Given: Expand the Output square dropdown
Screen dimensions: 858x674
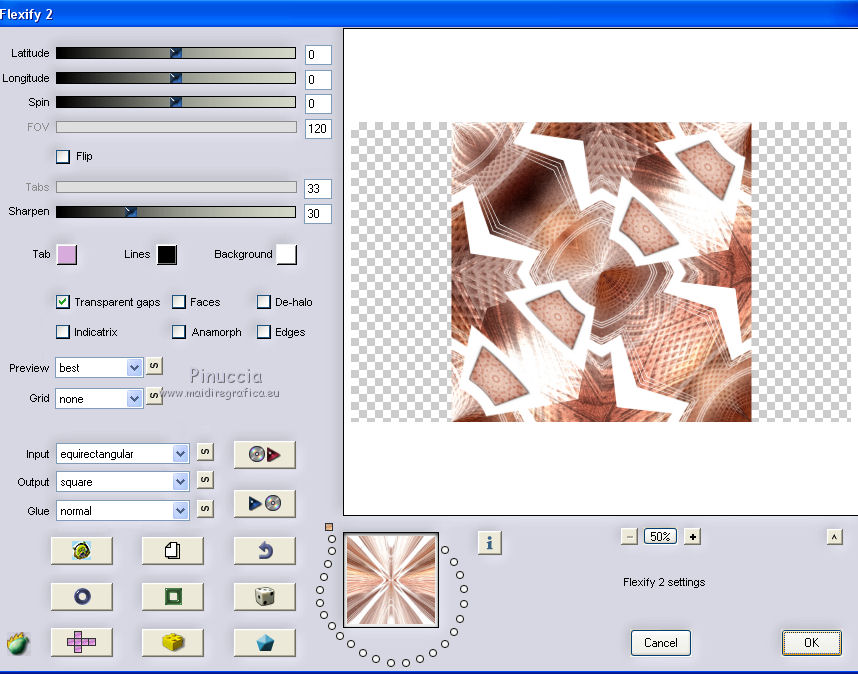Looking at the screenshot, I should [x=123, y=482].
